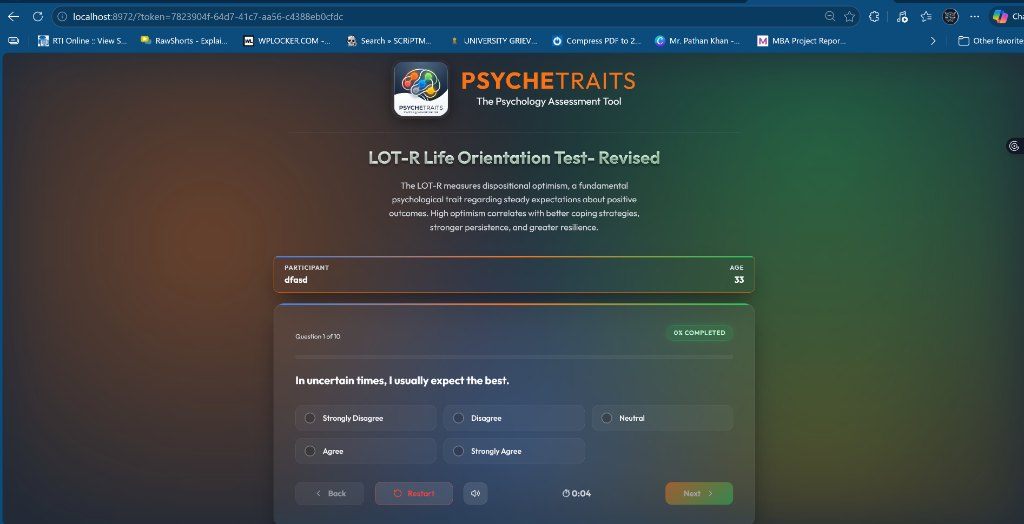The width and height of the screenshot is (1024, 524).
Task: Open RTI Online bookmark
Action: coord(82,41)
